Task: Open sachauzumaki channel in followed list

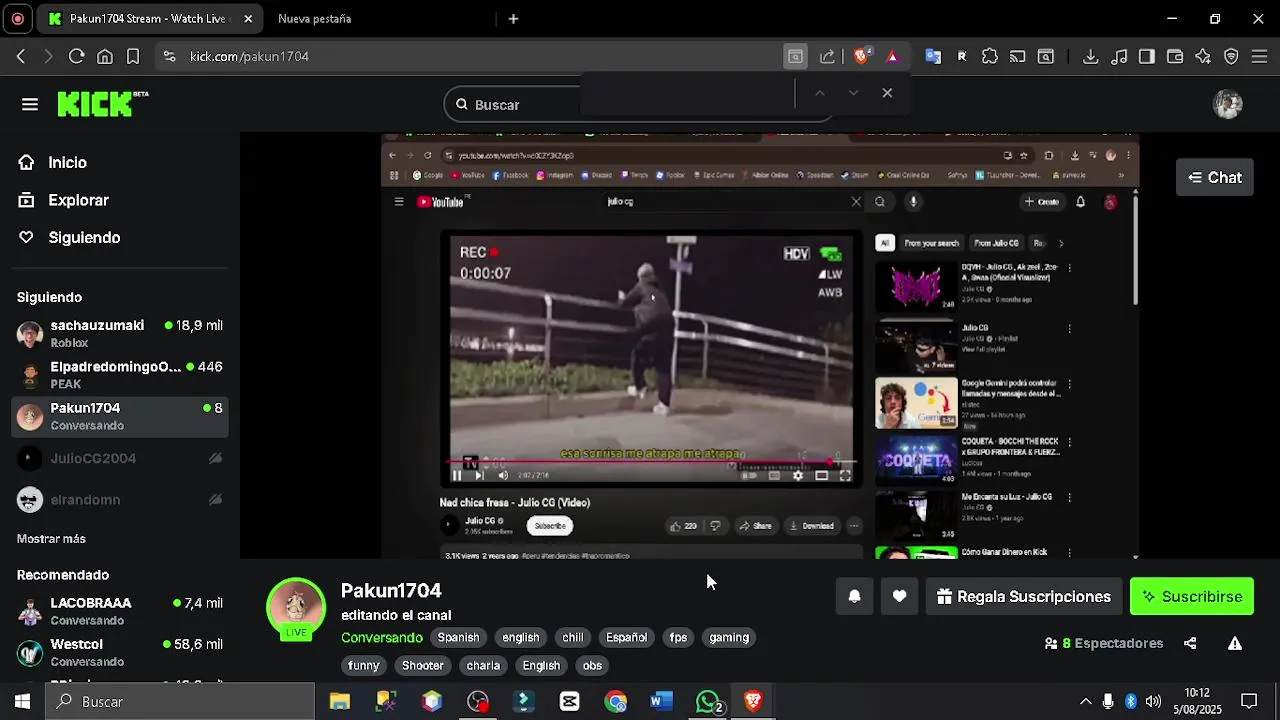Action: point(120,334)
